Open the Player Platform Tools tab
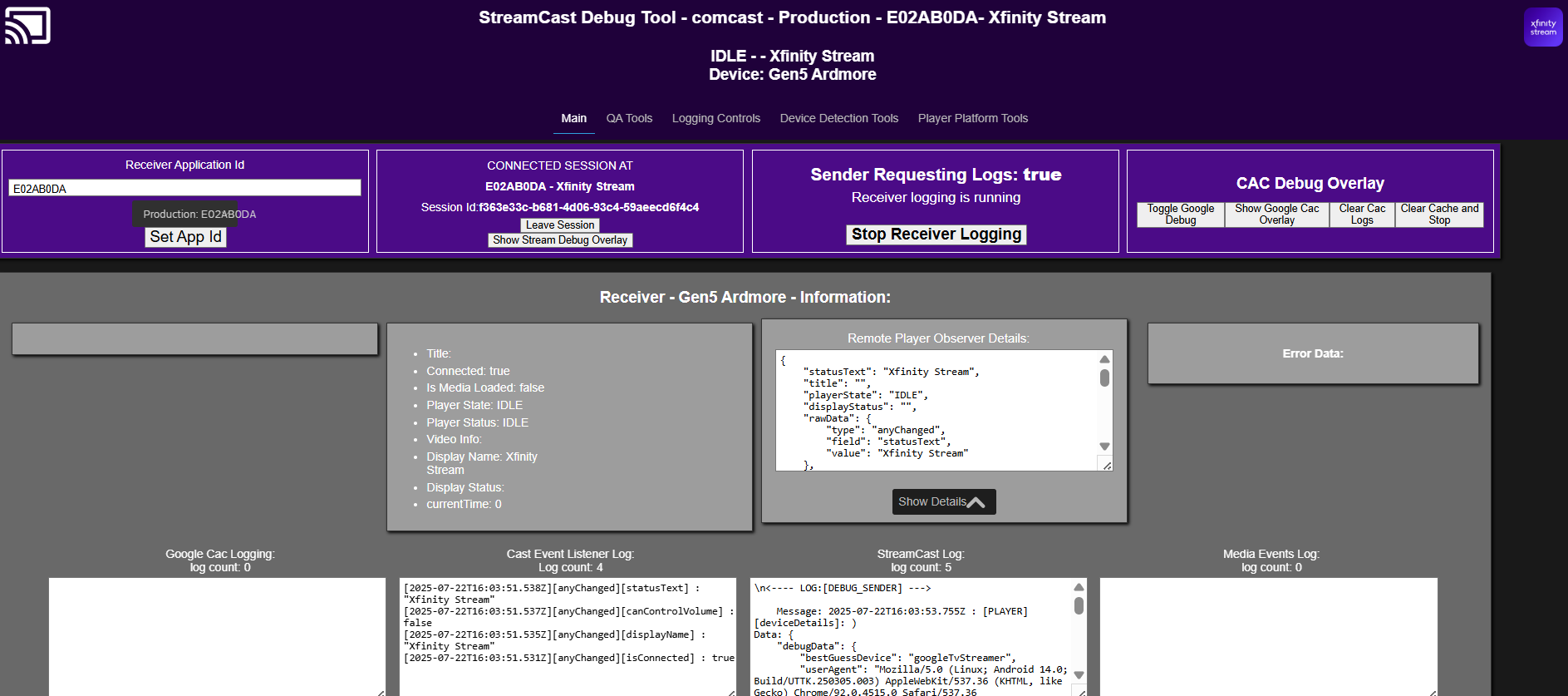This screenshot has height=696, width=1568. pos(973,118)
